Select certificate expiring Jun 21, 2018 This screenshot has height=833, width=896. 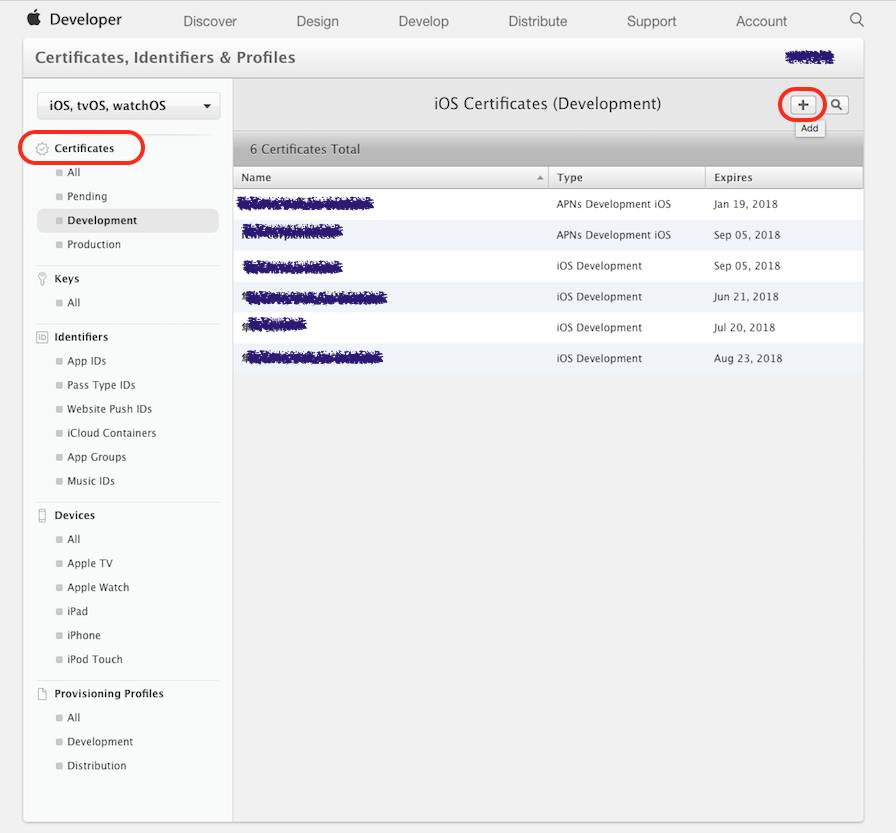(548, 297)
